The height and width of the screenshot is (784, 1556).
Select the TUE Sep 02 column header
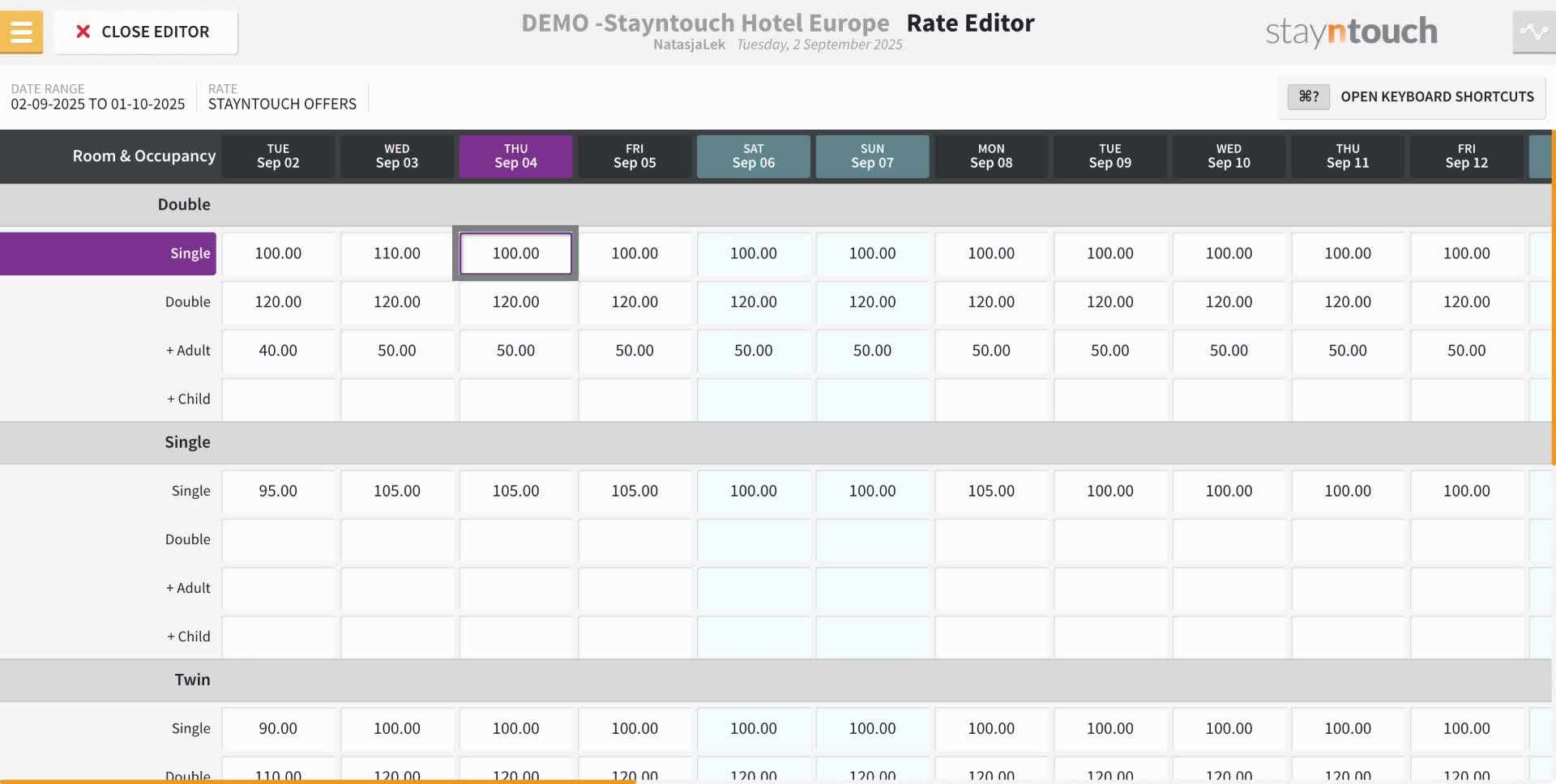pyautogui.click(x=278, y=156)
